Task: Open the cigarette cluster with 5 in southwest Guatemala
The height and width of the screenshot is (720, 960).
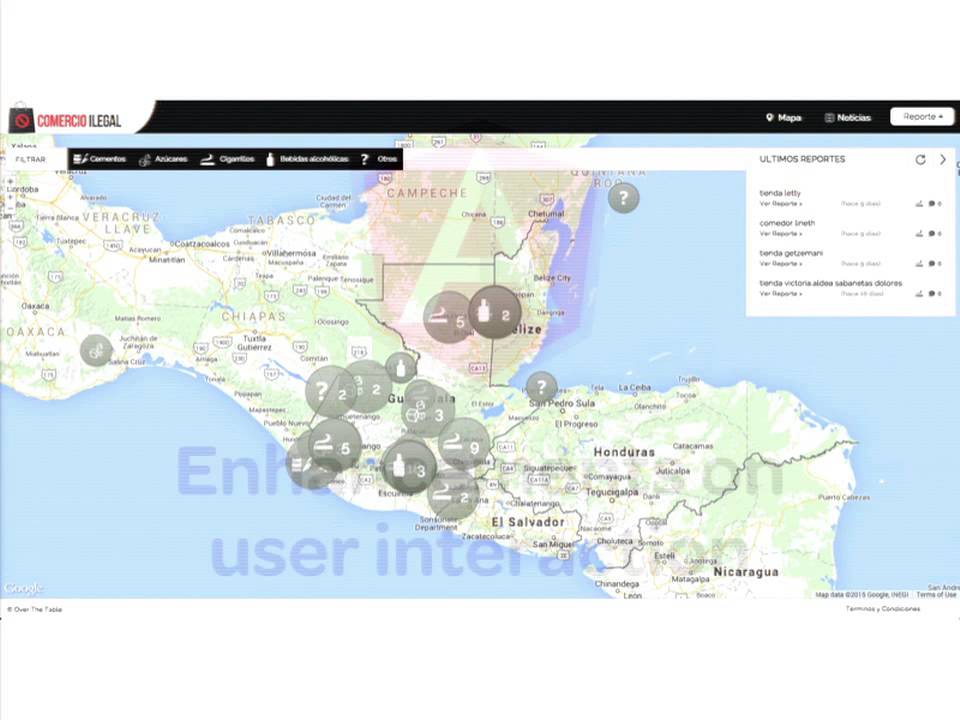Action: [335, 446]
